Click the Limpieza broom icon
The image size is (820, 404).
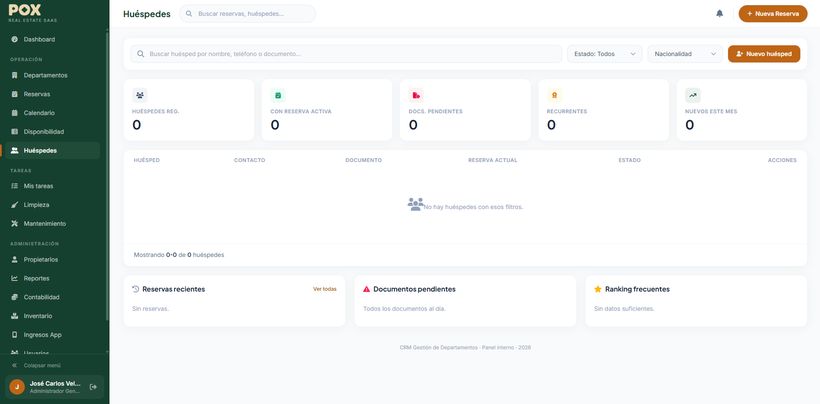coord(14,205)
